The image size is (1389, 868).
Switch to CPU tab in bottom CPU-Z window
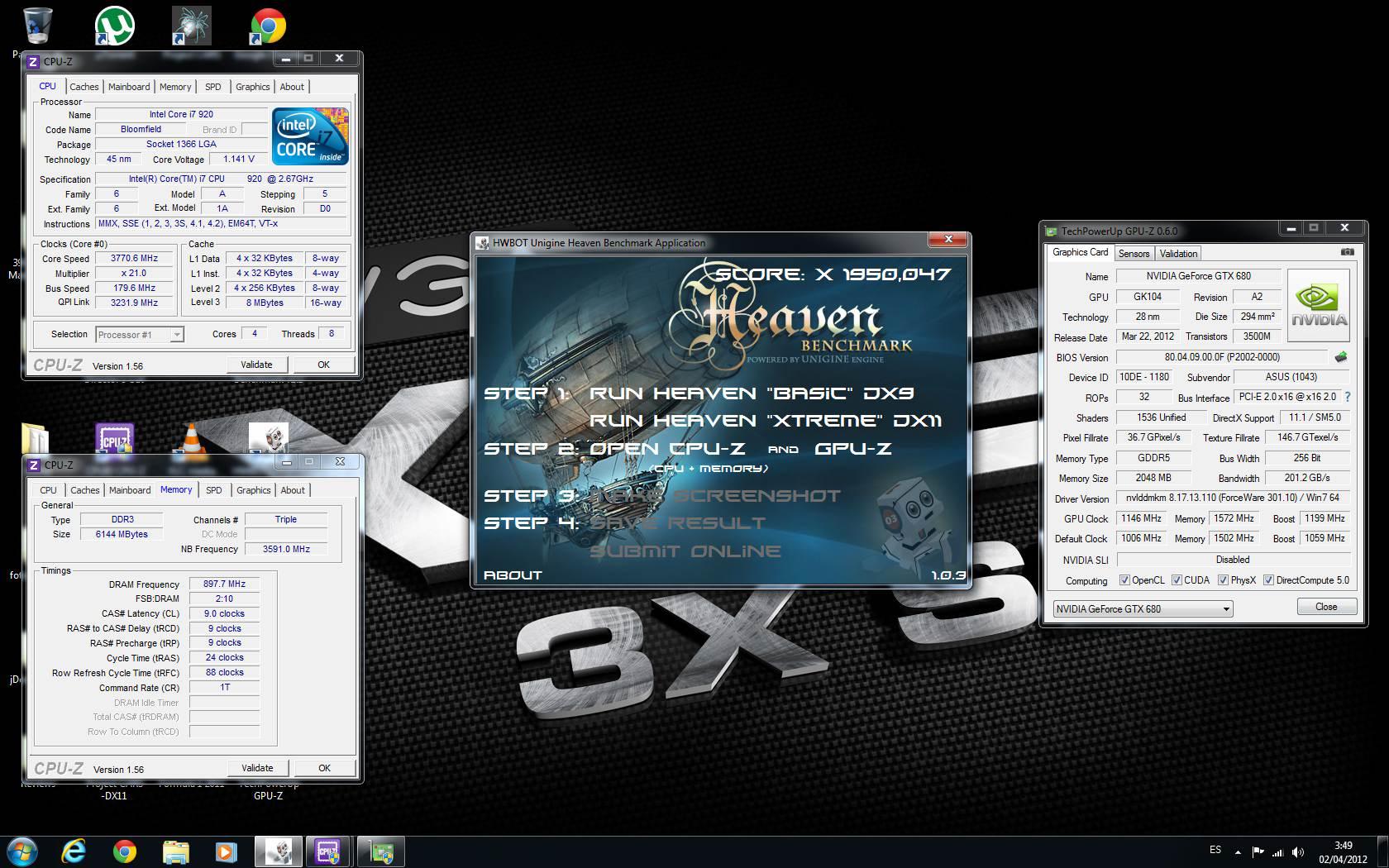tap(49, 490)
